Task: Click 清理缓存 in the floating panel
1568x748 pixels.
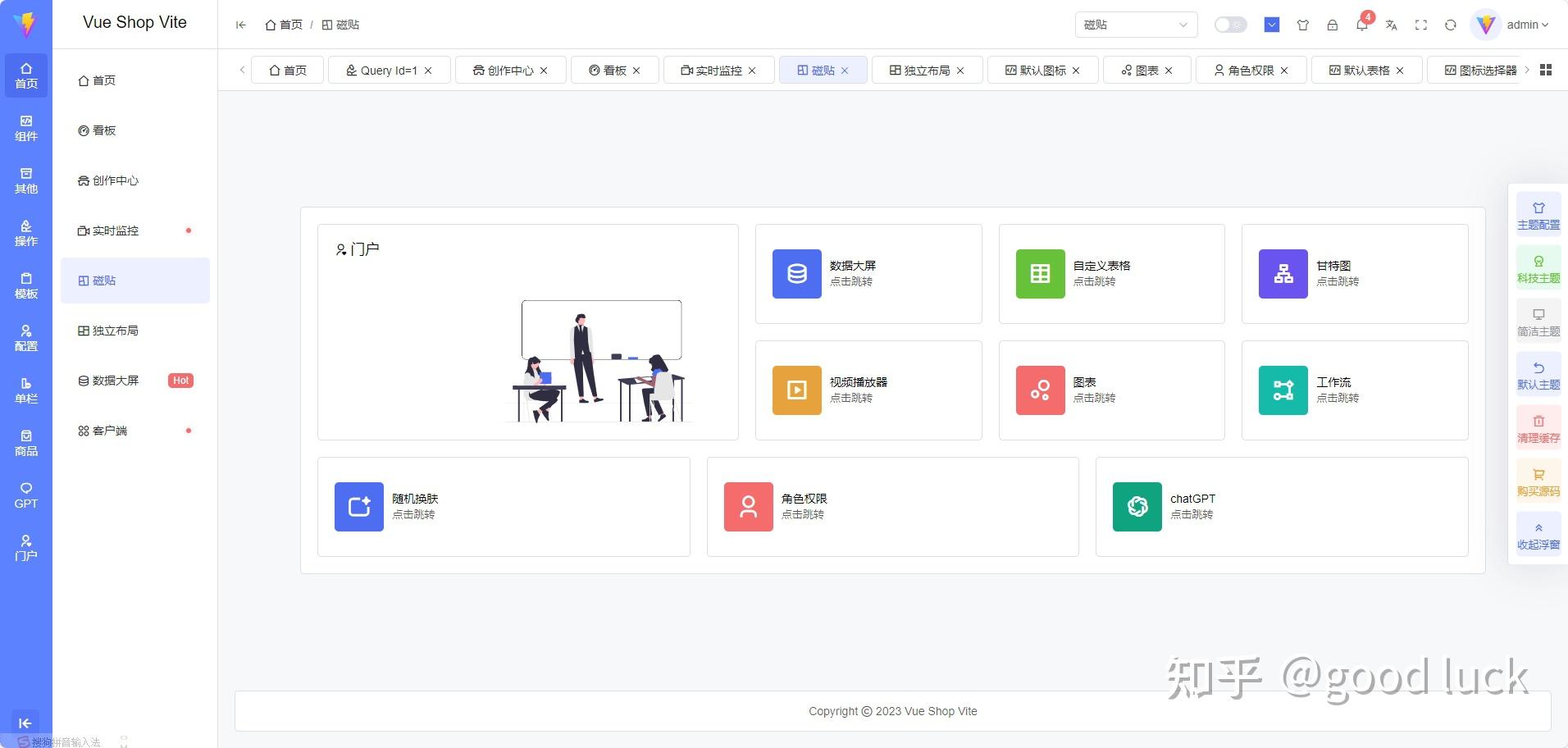Action: (1538, 430)
